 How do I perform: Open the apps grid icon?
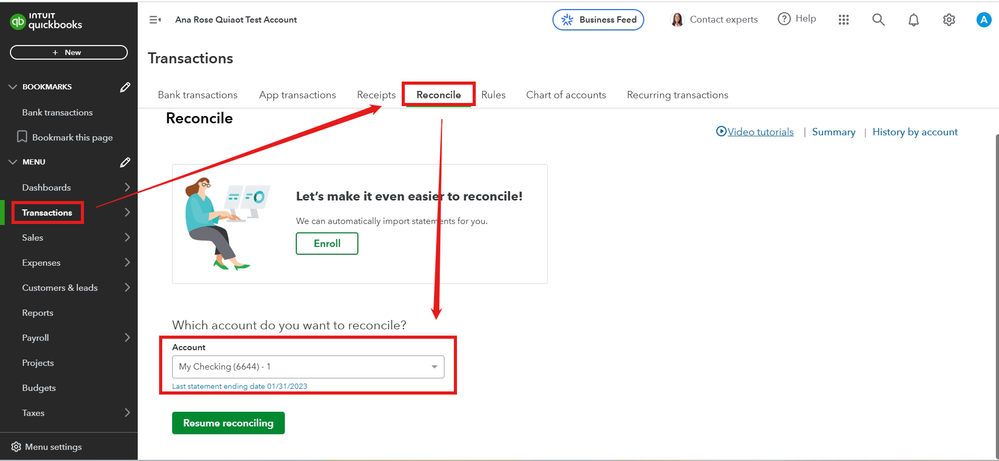coord(844,20)
